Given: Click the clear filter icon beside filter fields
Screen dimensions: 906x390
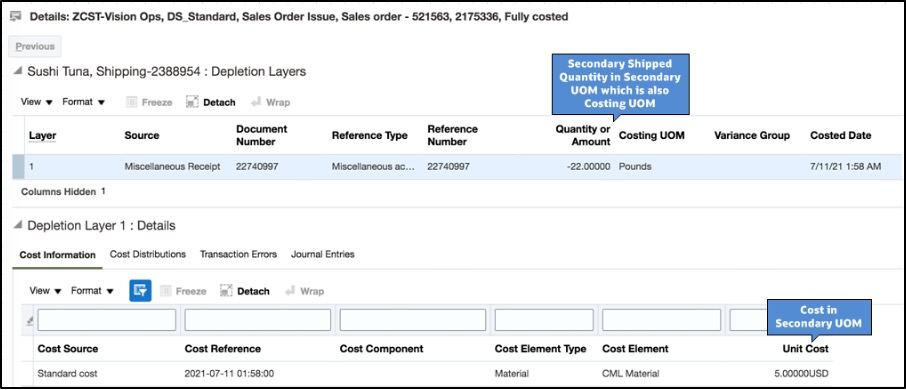Looking at the screenshot, I should point(30,321).
